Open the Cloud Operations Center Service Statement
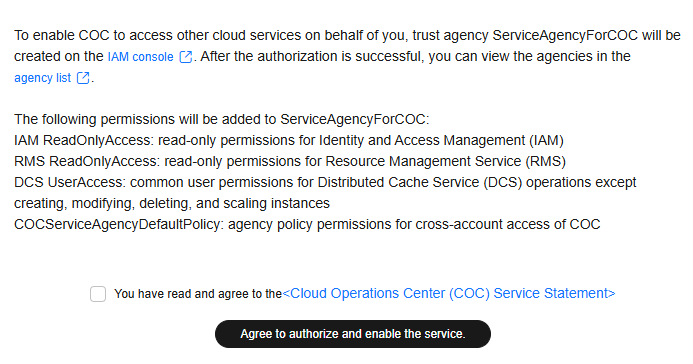Screen dimensions: 693x364 click(449, 293)
